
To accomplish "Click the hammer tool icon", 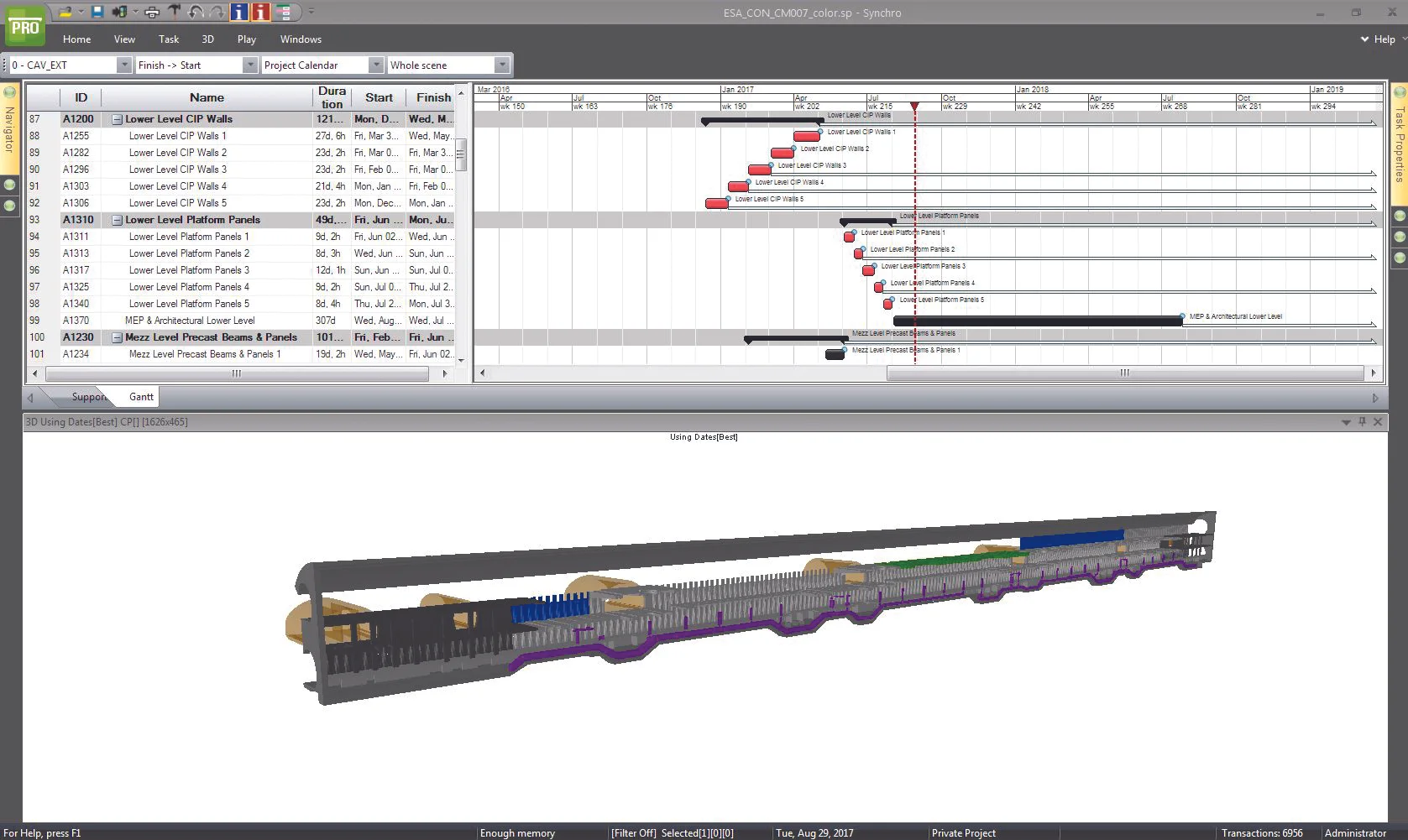I will (174, 12).
